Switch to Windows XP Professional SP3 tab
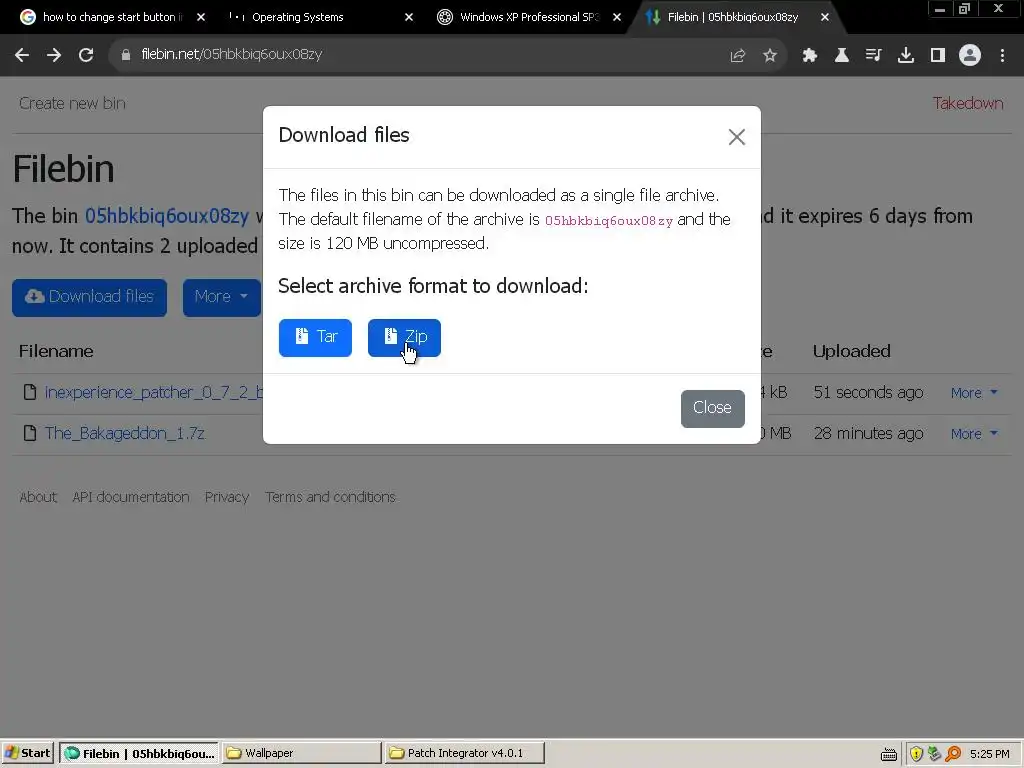This screenshot has height=768, width=1024. coord(529,17)
